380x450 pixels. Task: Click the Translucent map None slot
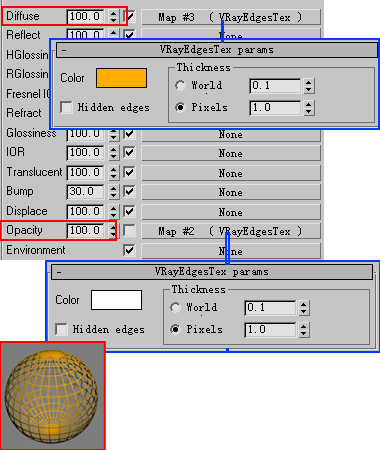tap(231, 173)
